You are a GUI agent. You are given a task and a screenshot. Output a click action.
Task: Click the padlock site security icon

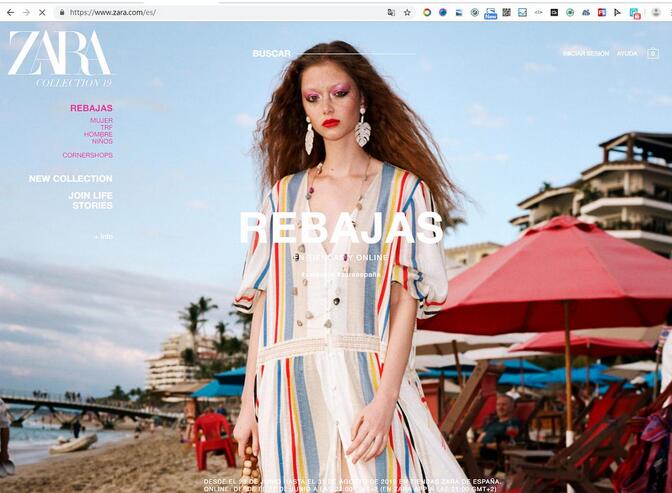coord(62,12)
